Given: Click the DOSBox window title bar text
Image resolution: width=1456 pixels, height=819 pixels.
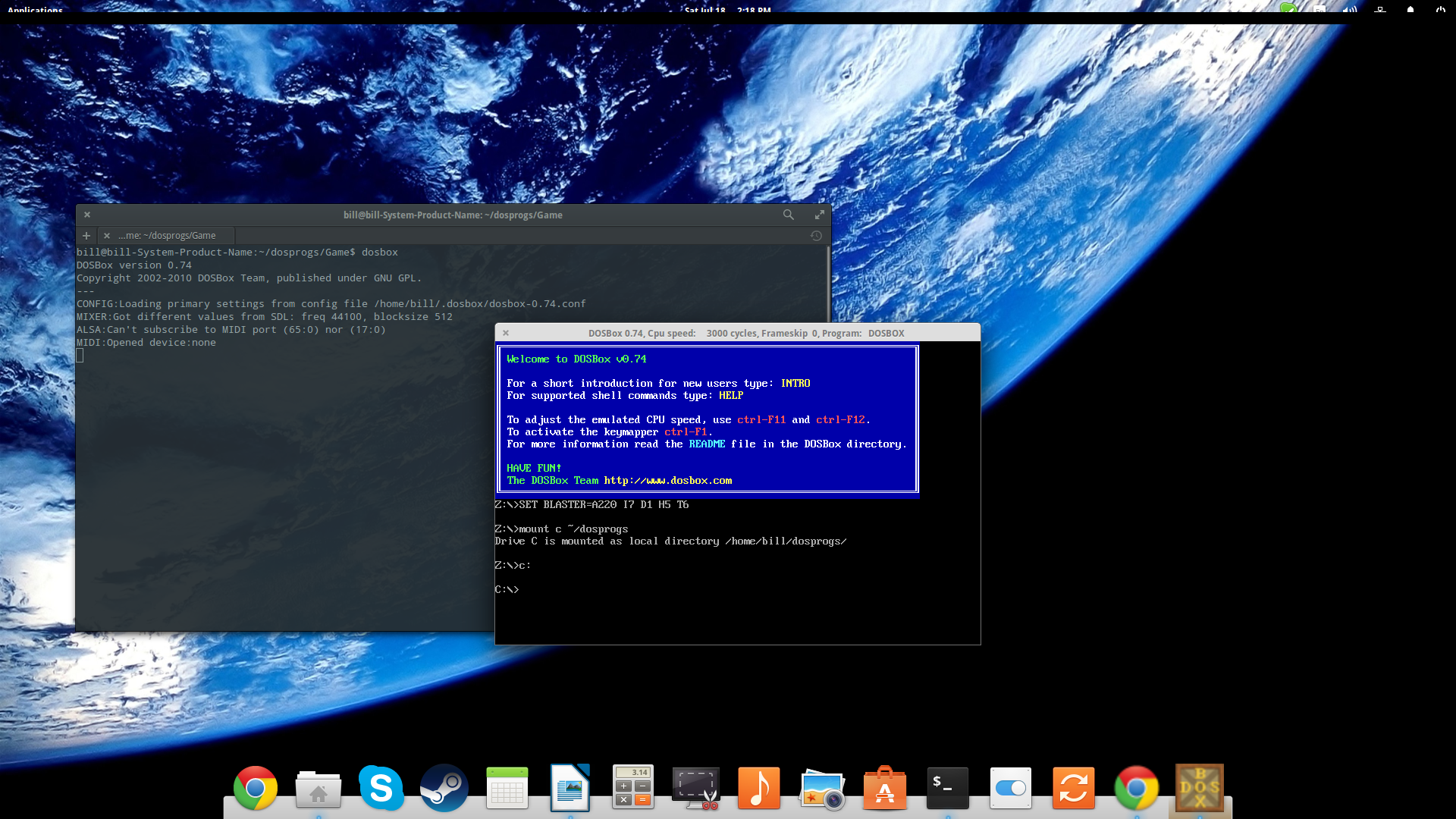Looking at the screenshot, I should 746,333.
